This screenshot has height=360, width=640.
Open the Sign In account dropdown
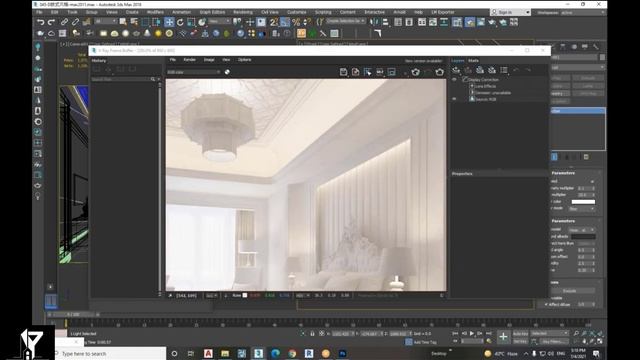pos(510,13)
